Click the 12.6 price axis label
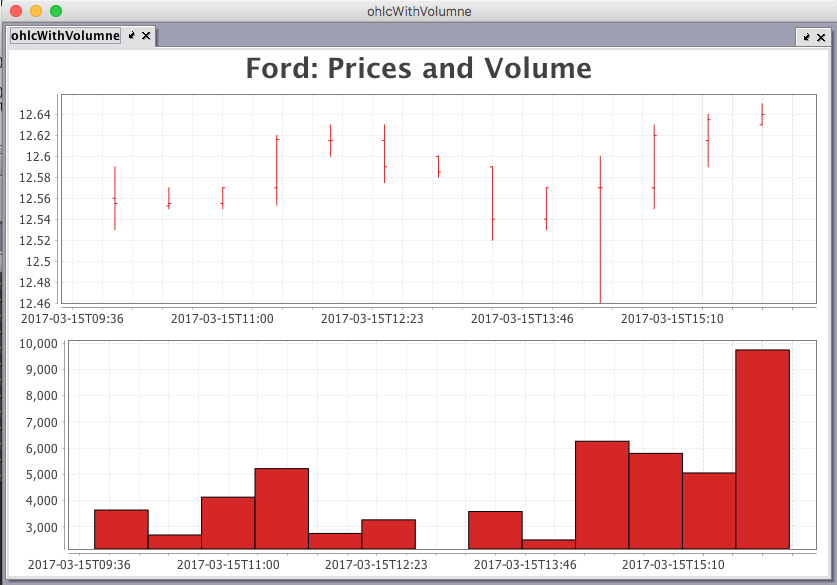Image resolution: width=837 pixels, height=585 pixels. point(38,157)
